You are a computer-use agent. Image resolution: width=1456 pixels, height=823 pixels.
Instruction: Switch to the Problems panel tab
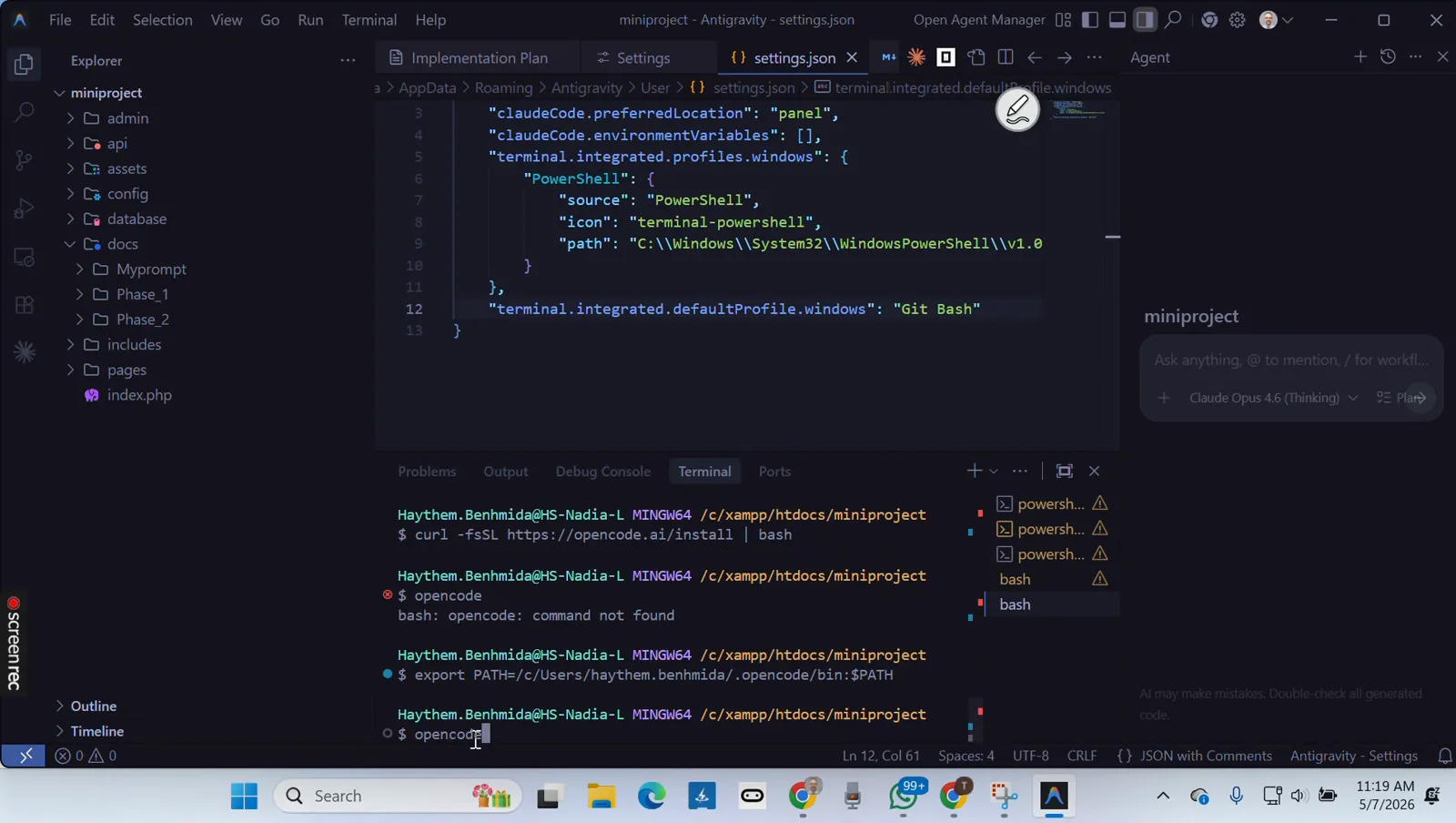coord(427,471)
